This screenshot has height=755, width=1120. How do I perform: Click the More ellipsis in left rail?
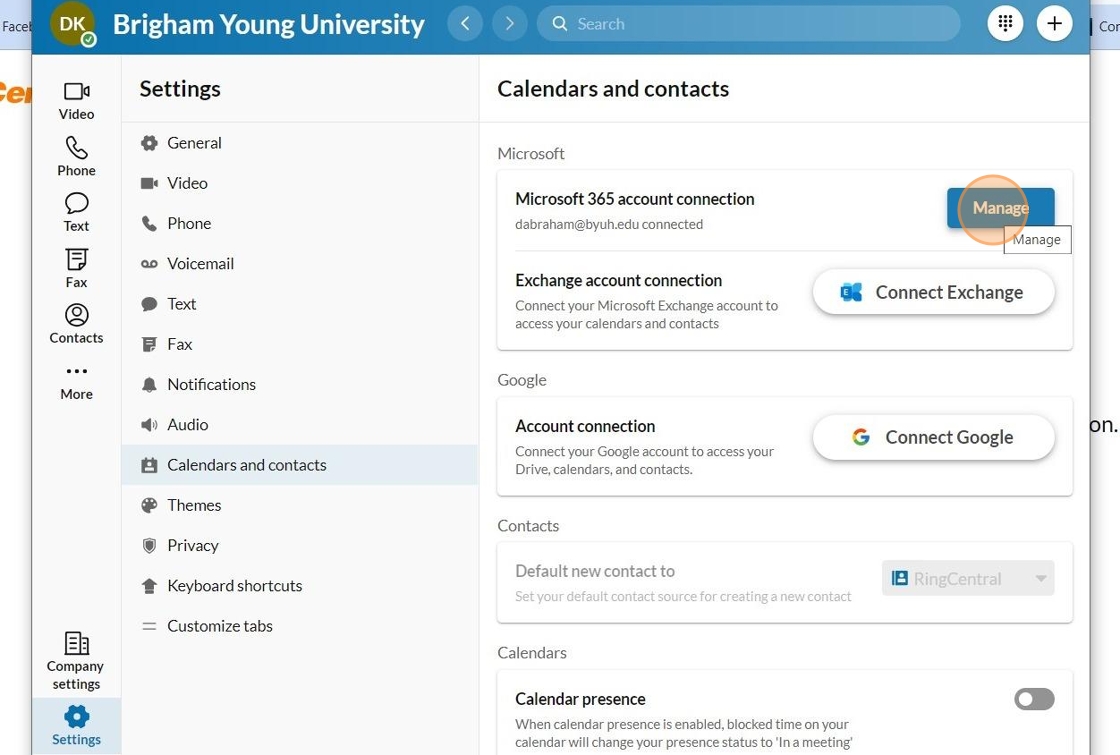coord(76,382)
